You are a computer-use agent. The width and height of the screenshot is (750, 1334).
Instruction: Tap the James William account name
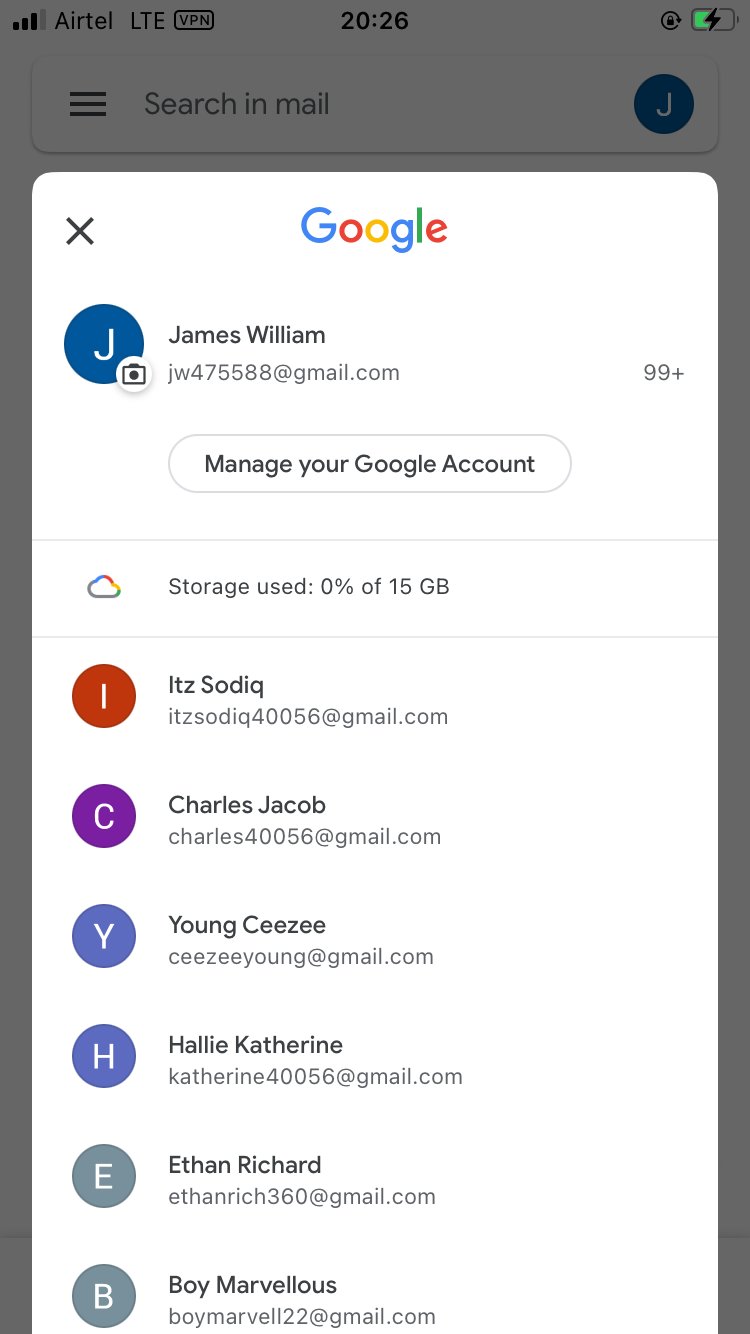(x=247, y=335)
